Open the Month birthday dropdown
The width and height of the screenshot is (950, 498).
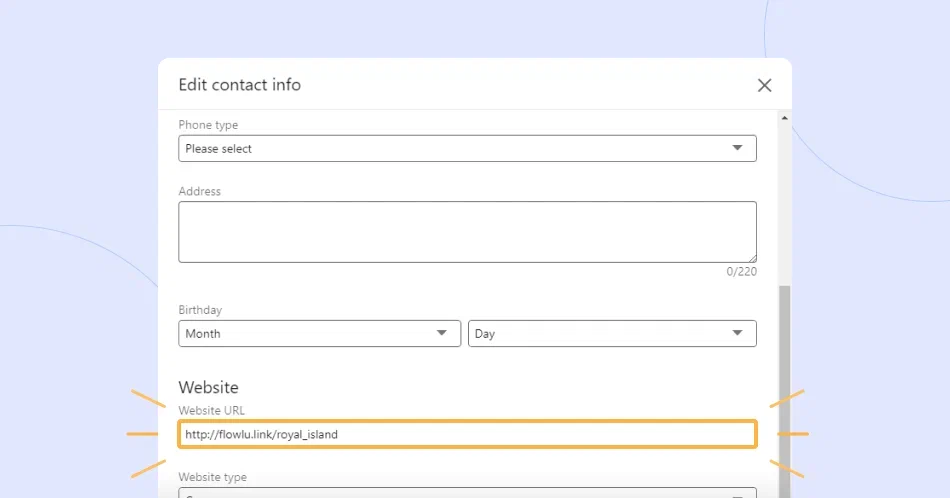tap(319, 334)
